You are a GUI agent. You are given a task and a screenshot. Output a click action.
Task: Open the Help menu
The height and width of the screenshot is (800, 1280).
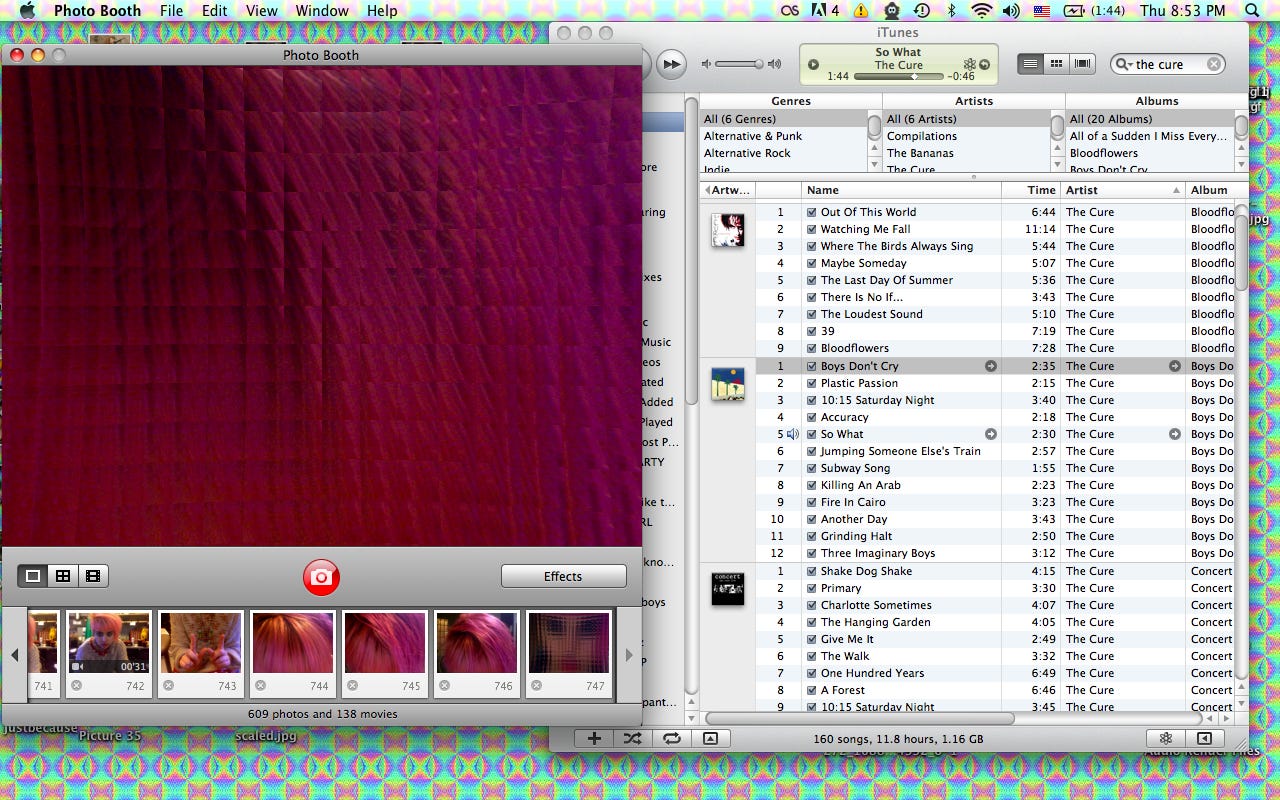coord(382,11)
